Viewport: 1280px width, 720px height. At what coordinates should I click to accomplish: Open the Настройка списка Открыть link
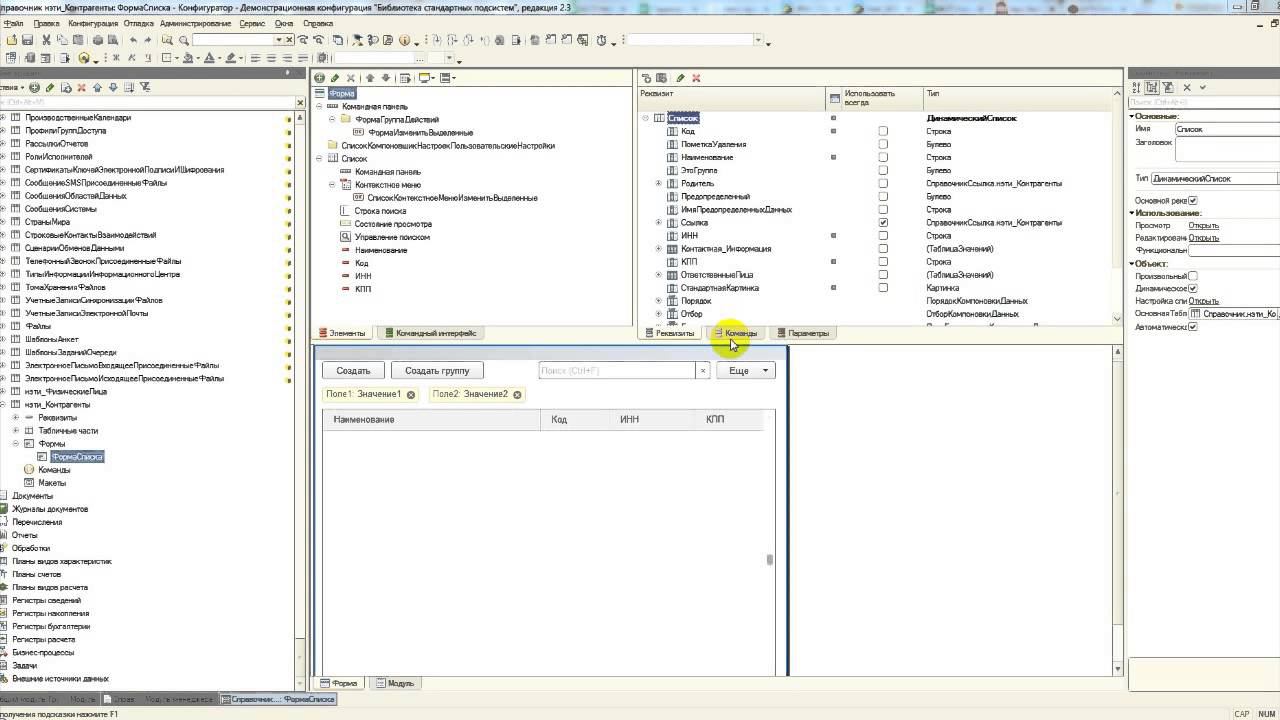click(1203, 300)
